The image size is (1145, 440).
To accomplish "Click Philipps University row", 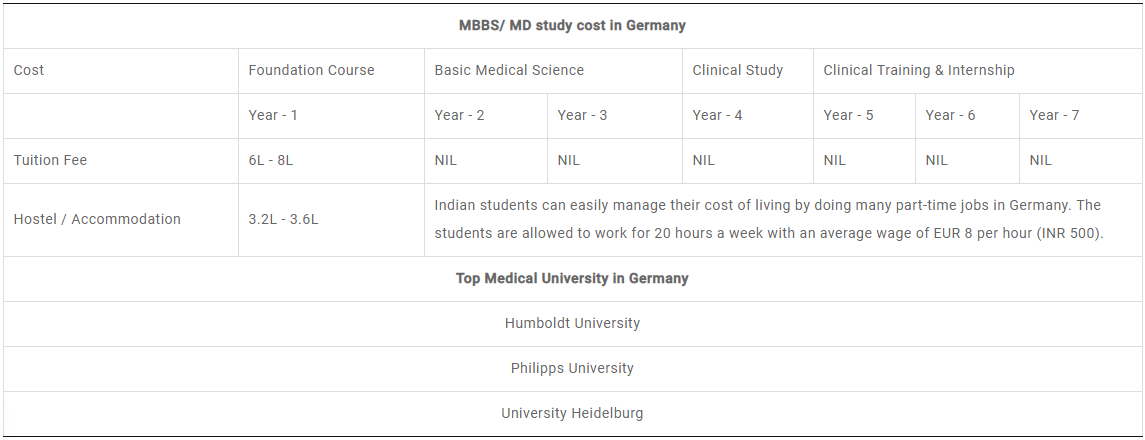I will click(x=572, y=368).
